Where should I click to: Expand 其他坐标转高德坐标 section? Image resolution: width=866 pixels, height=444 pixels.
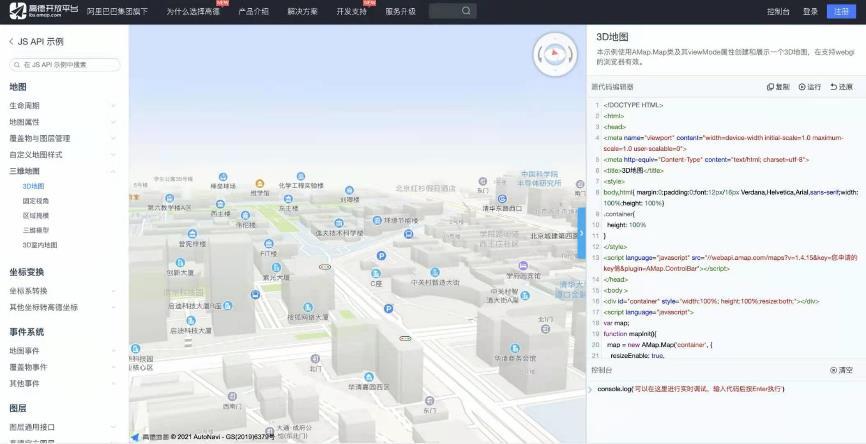tap(62, 308)
